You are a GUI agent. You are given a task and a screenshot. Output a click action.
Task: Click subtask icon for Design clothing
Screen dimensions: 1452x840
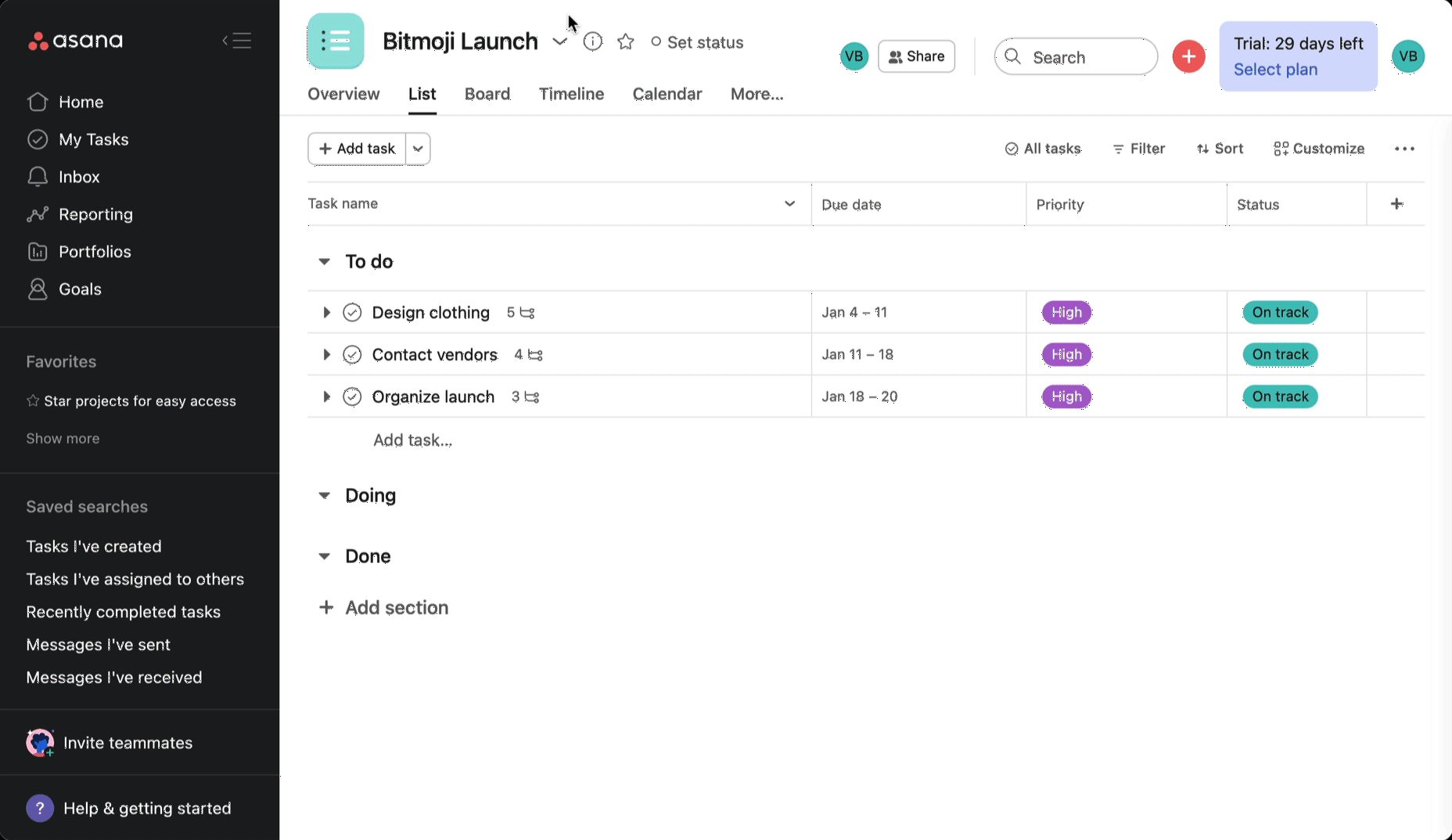pyautogui.click(x=527, y=313)
